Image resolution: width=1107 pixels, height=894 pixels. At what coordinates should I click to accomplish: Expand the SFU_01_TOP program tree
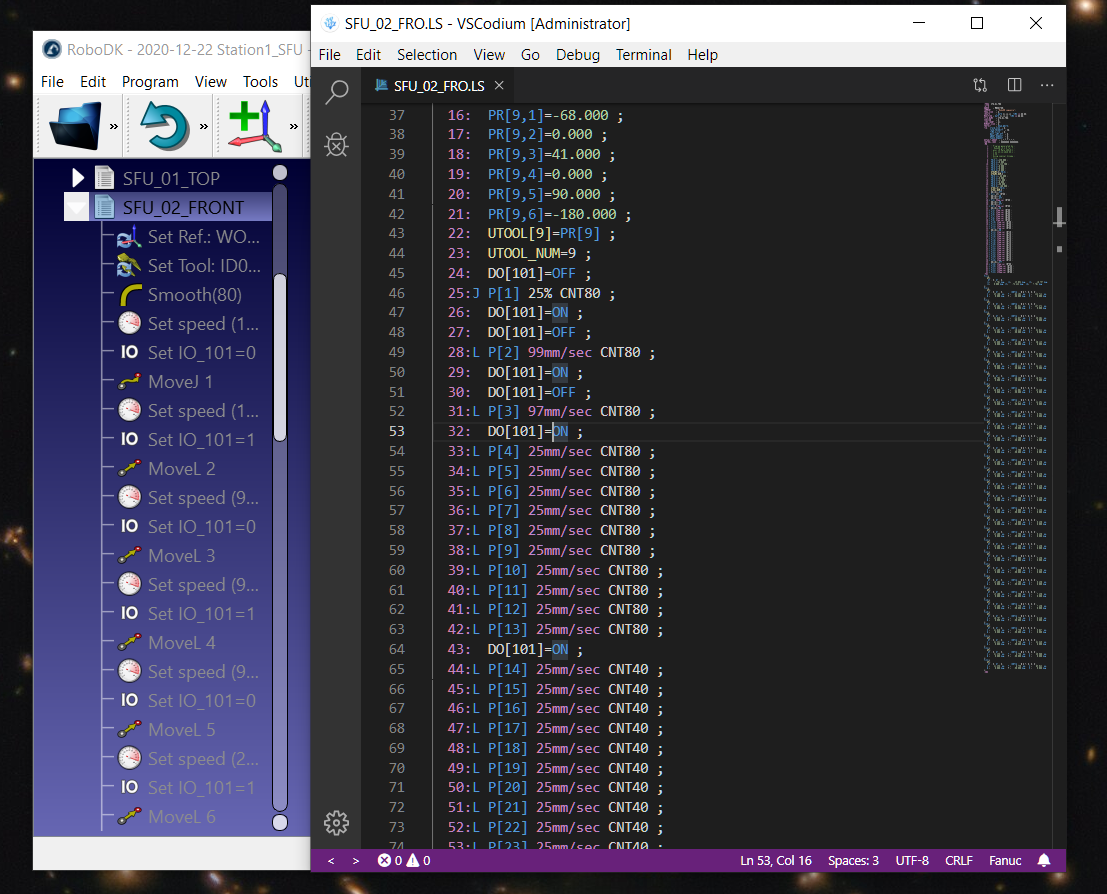(78, 178)
